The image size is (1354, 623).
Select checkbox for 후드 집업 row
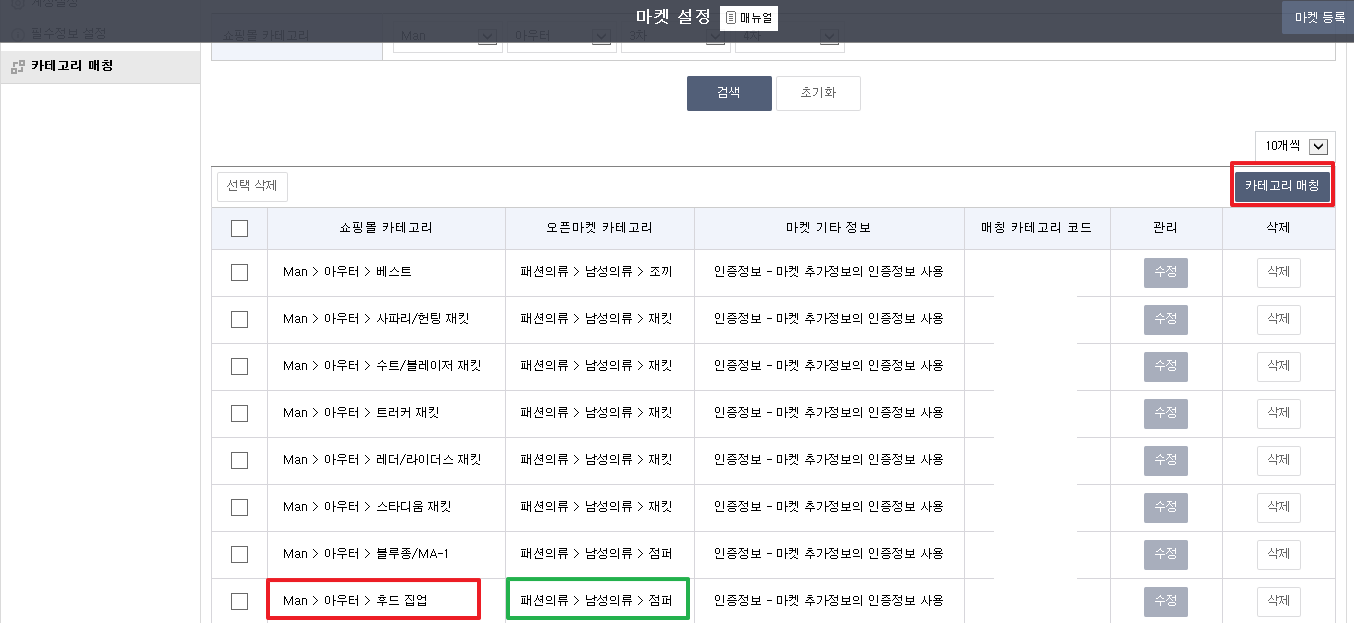239,601
